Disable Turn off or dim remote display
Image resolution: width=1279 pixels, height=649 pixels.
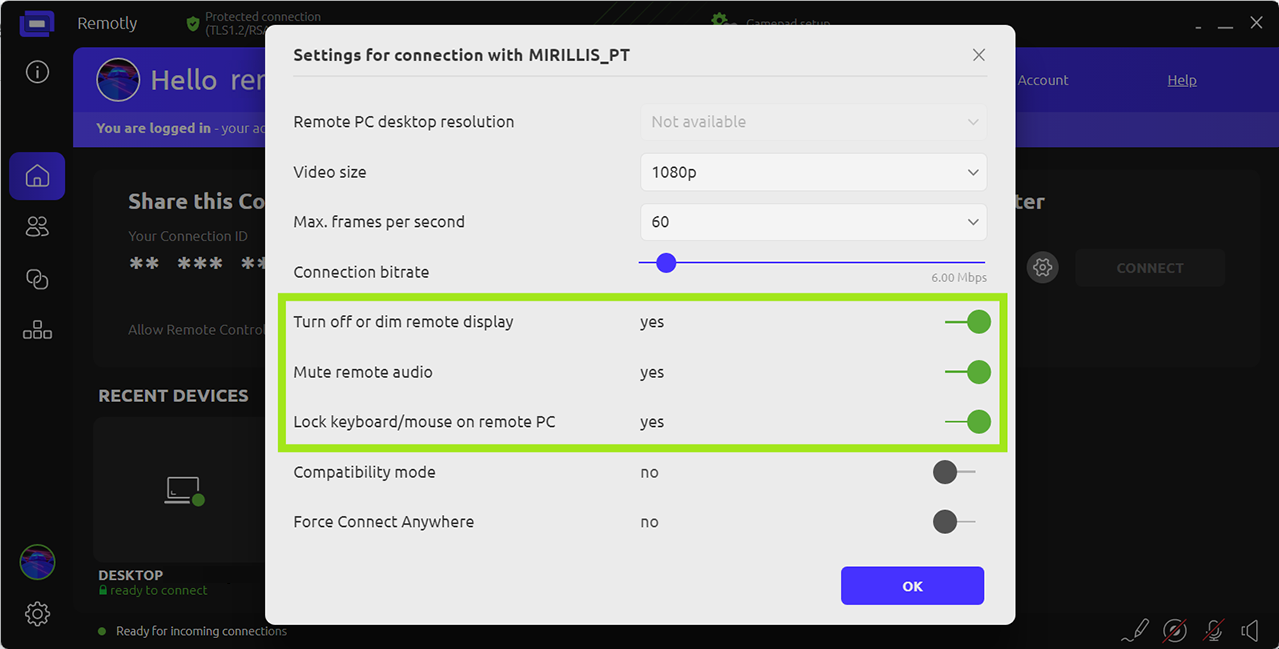tap(968, 322)
